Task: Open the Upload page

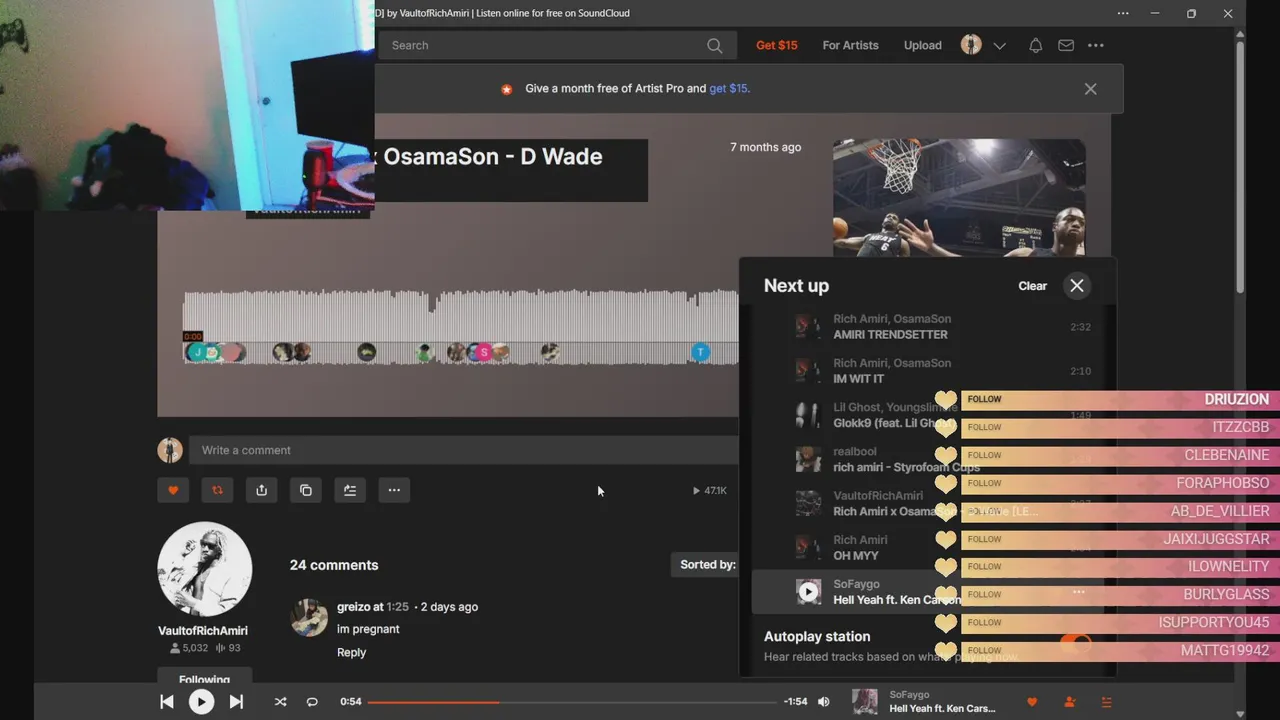Action: point(922,45)
